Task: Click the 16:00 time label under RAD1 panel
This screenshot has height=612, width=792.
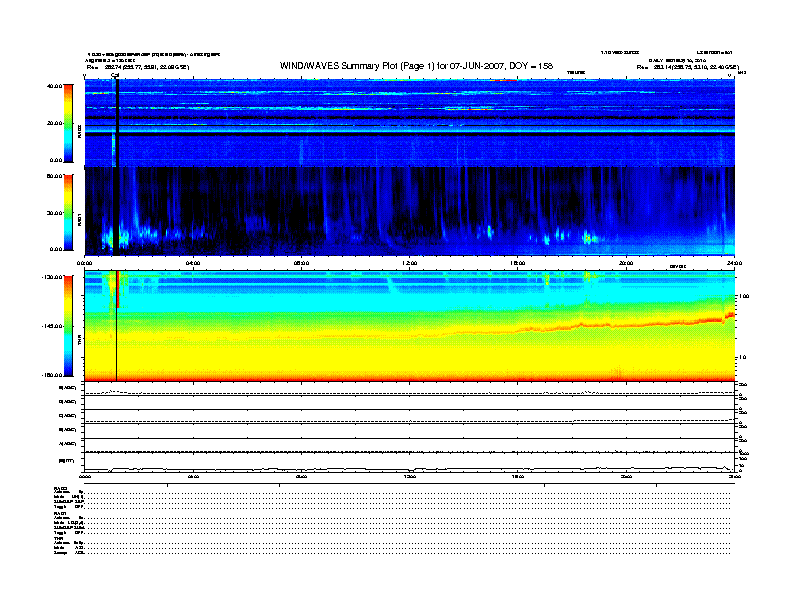Action: tap(518, 263)
